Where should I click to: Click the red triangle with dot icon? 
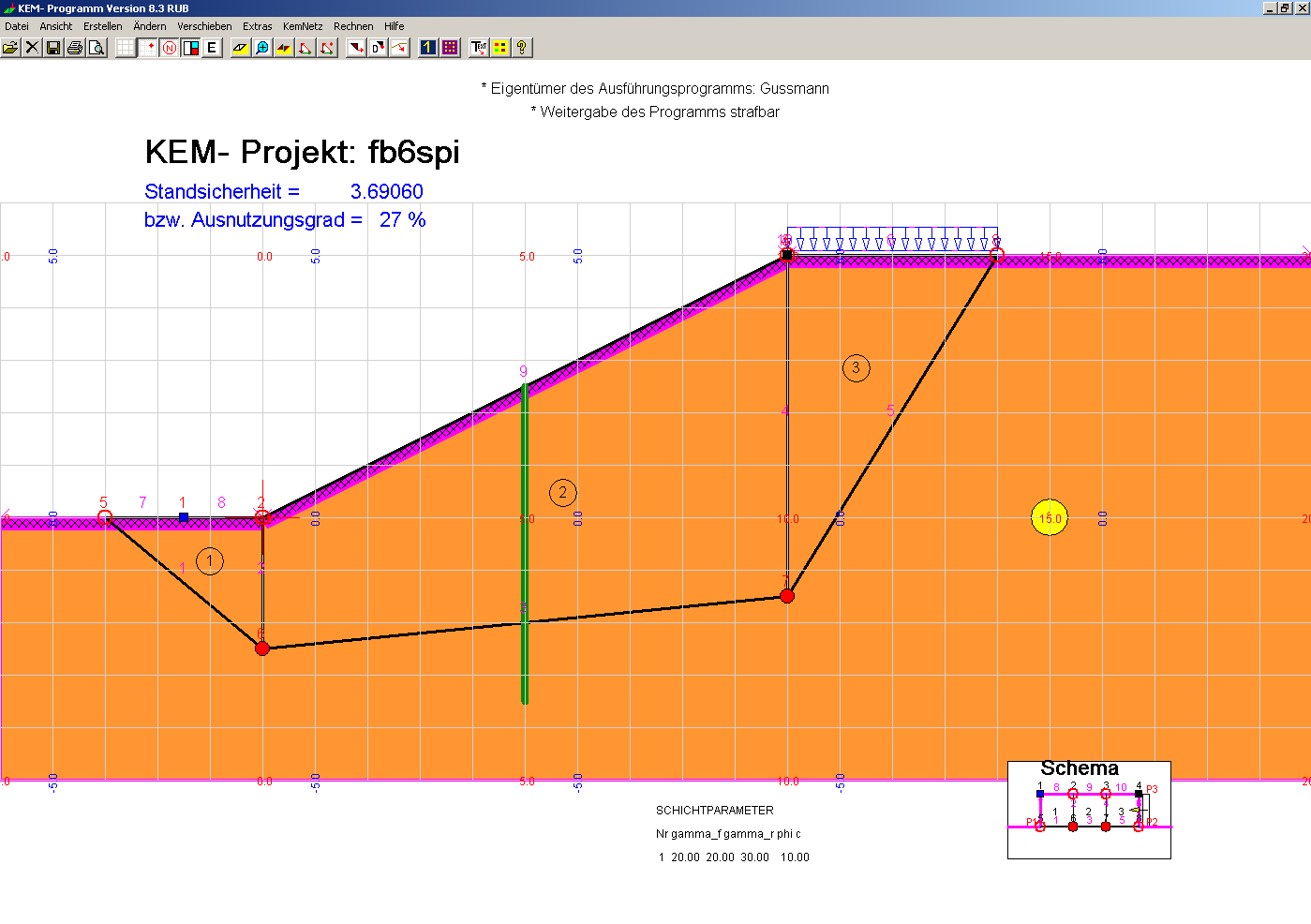pos(327,47)
